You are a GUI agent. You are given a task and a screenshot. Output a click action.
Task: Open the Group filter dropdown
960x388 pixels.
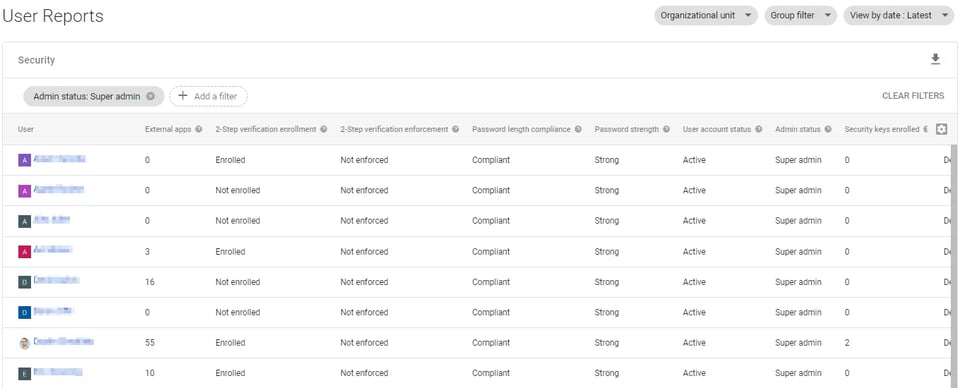800,15
